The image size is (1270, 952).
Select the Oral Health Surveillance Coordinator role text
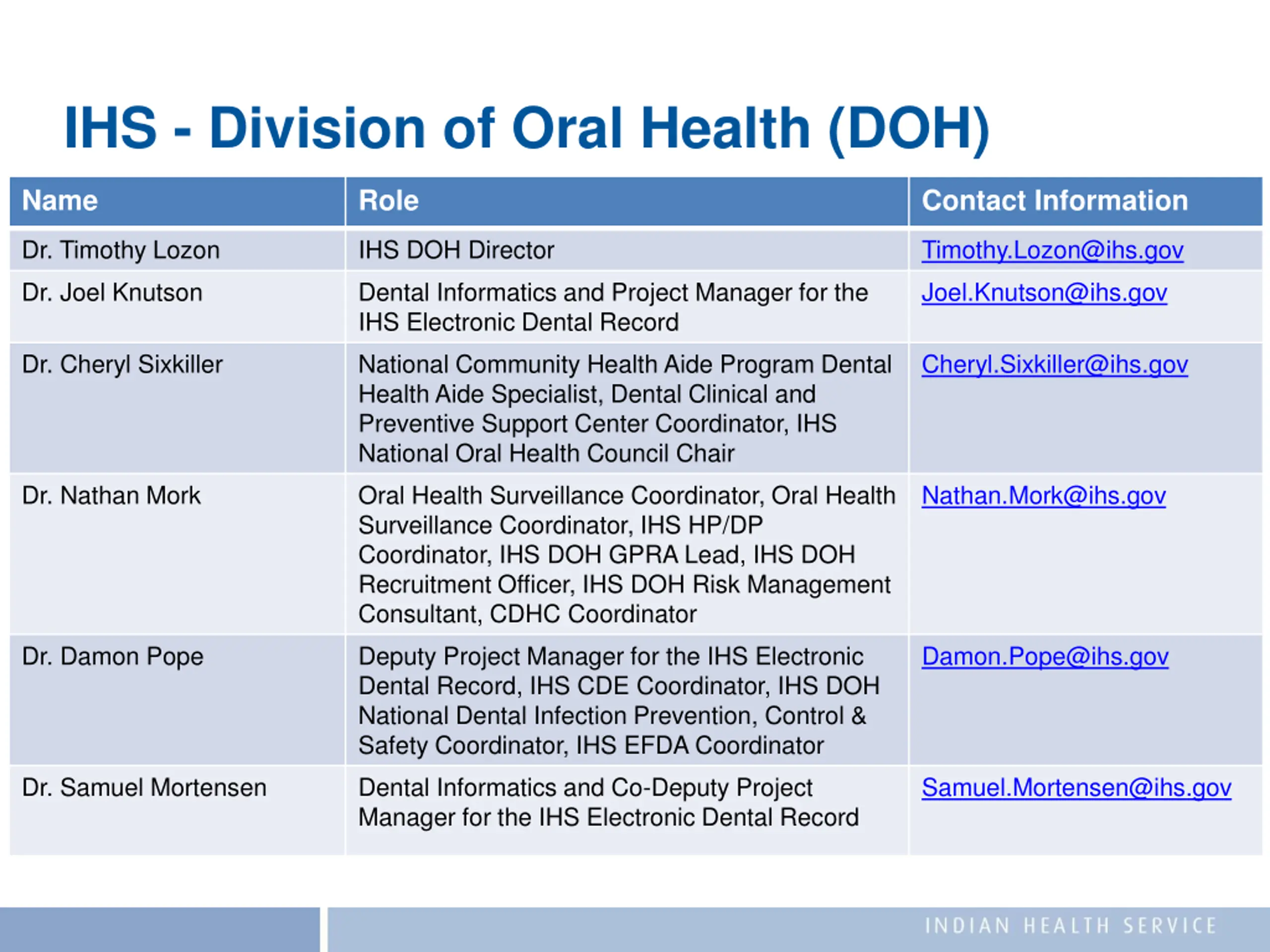[627, 555]
